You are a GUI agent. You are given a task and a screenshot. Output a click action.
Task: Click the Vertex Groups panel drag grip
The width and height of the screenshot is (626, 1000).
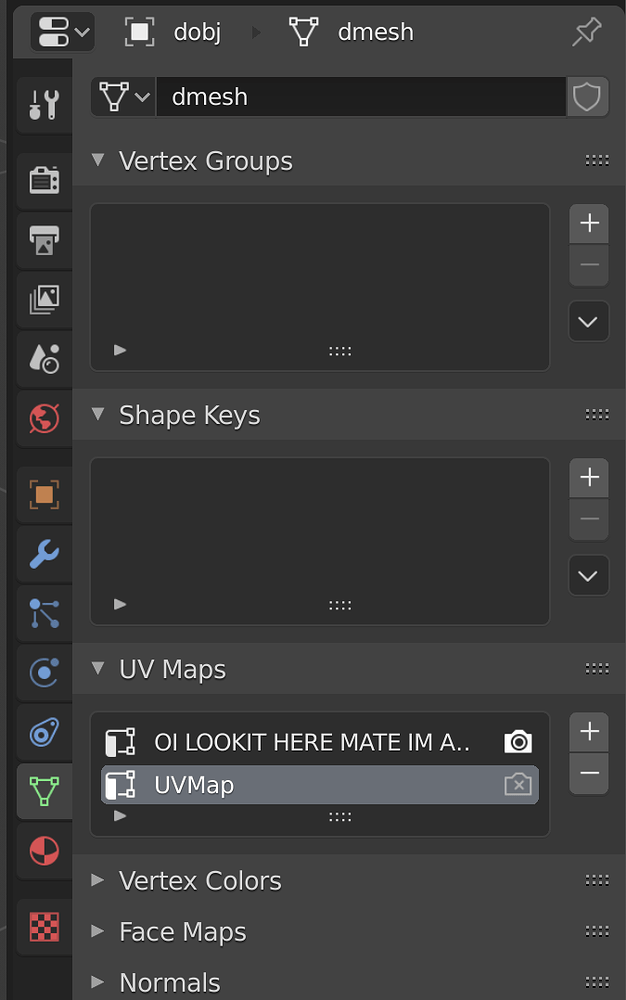[x=597, y=160]
